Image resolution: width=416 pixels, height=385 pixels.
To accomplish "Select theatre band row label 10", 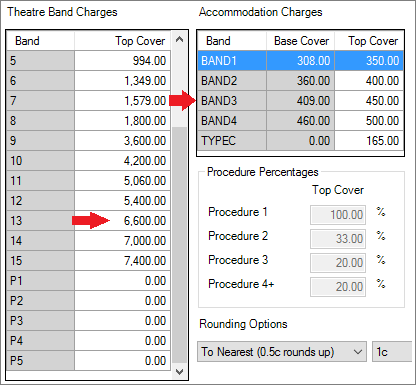I will click(40, 161).
